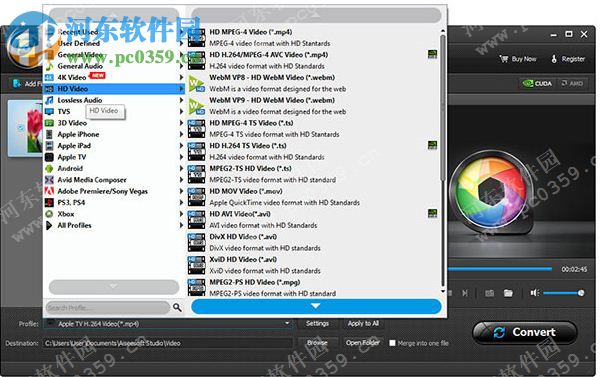602x377 pixels.
Task: Click the Lossless Audio music icon
Action: [49, 100]
